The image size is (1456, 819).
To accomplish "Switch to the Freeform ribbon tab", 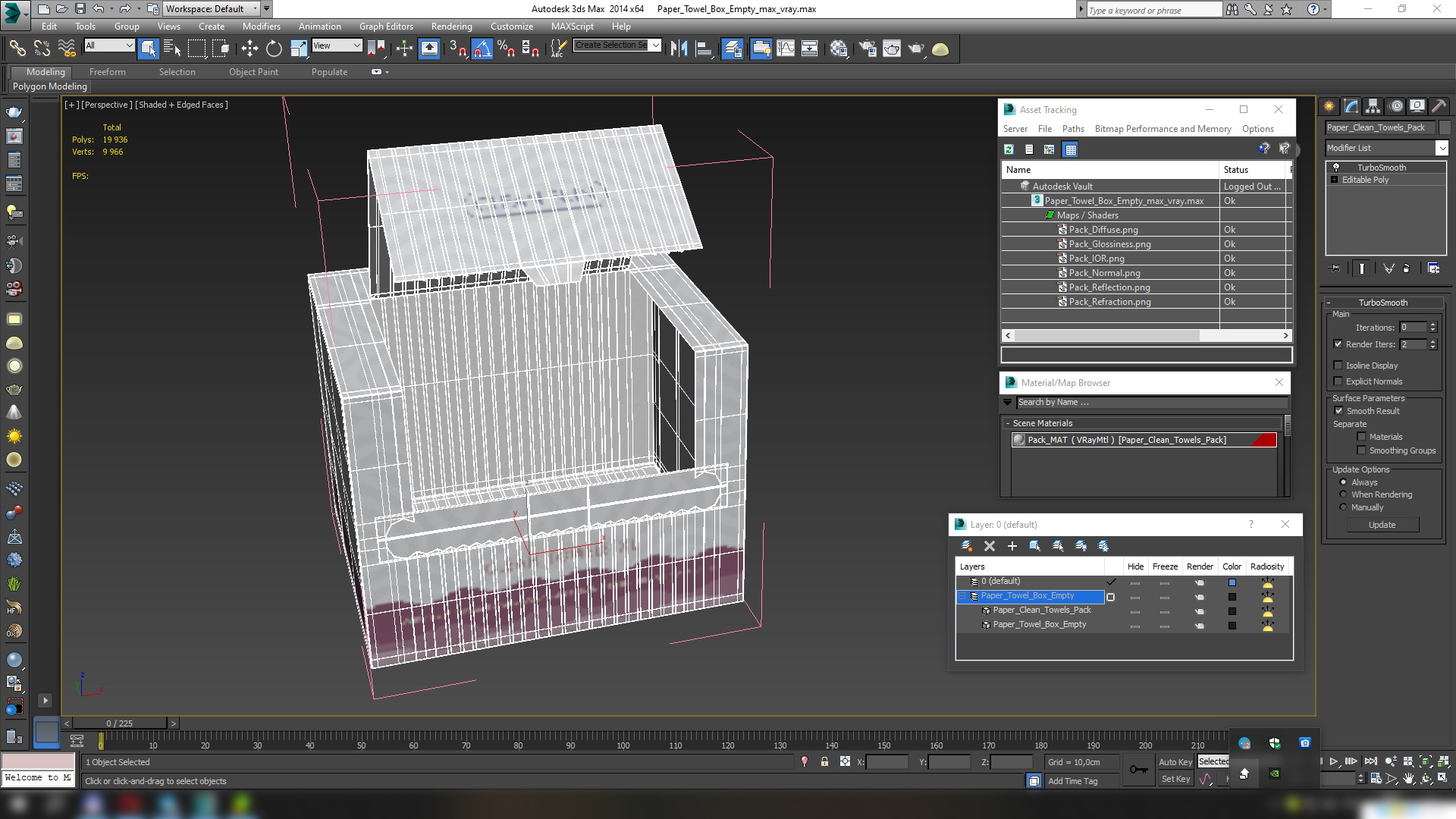I will (107, 72).
